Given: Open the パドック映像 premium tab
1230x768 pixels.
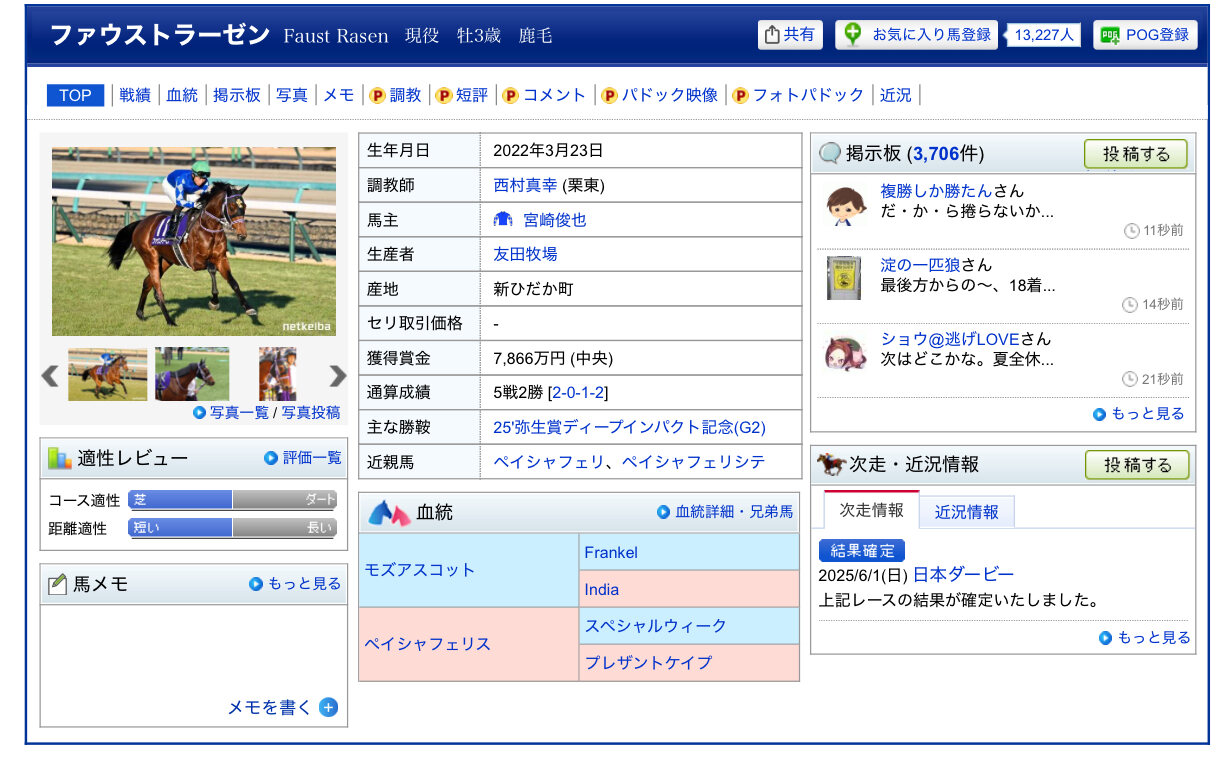Looking at the screenshot, I should pyautogui.click(x=659, y=95).
